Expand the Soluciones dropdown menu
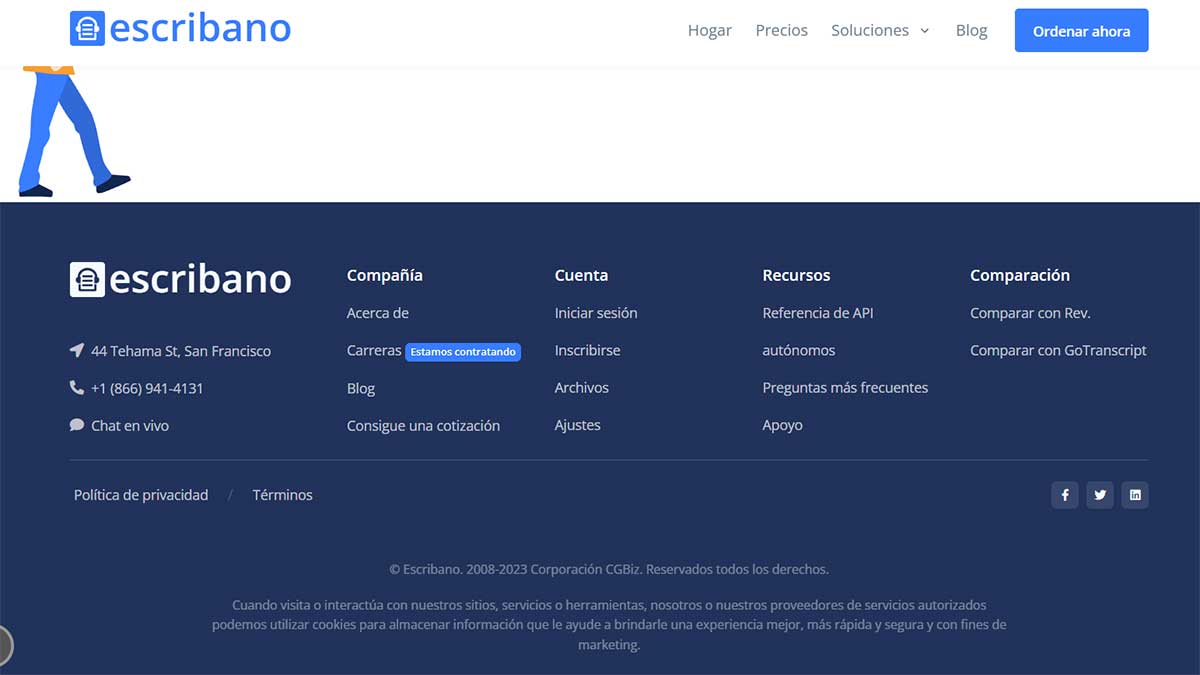This screenshot has width=1200, height=675. point(880,31)
